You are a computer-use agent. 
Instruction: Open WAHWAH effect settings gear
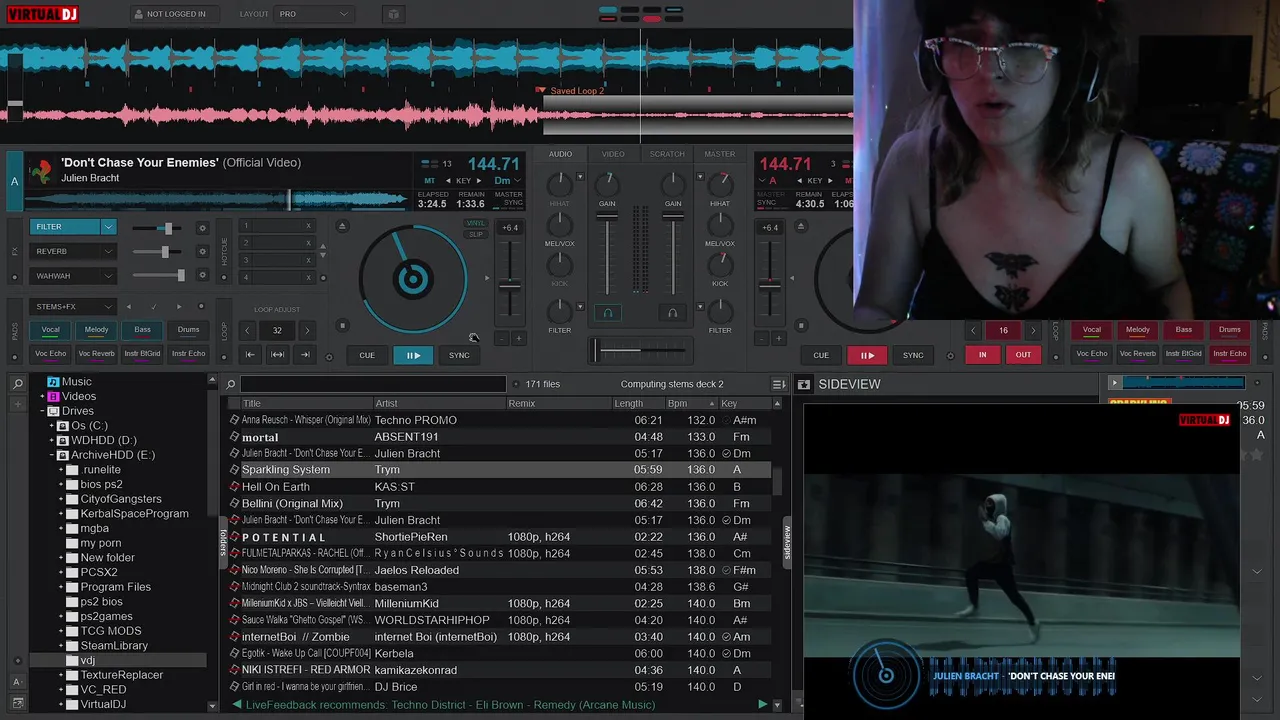point(202,276)
